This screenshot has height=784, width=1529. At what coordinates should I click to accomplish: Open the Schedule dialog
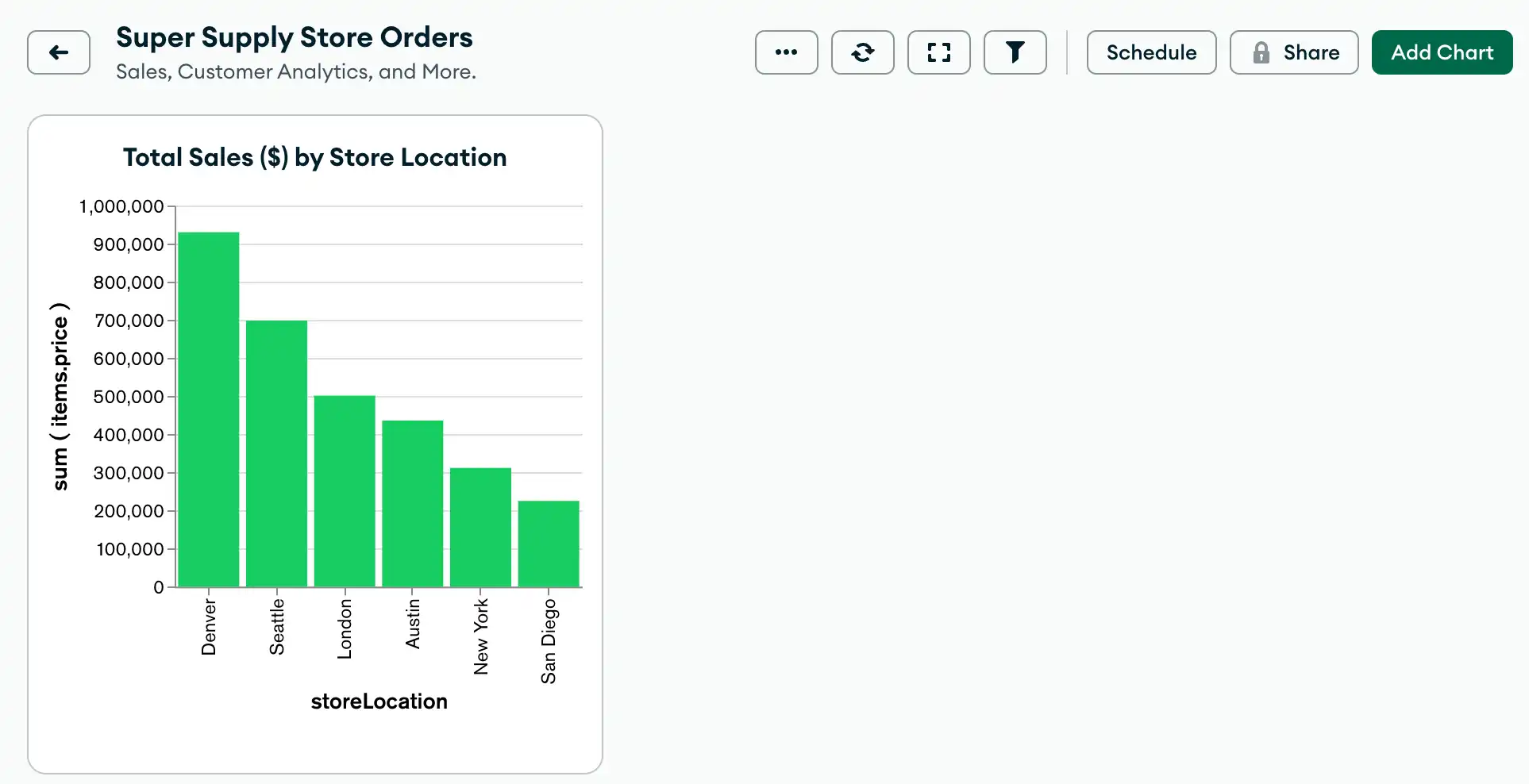click(1151, 52)
